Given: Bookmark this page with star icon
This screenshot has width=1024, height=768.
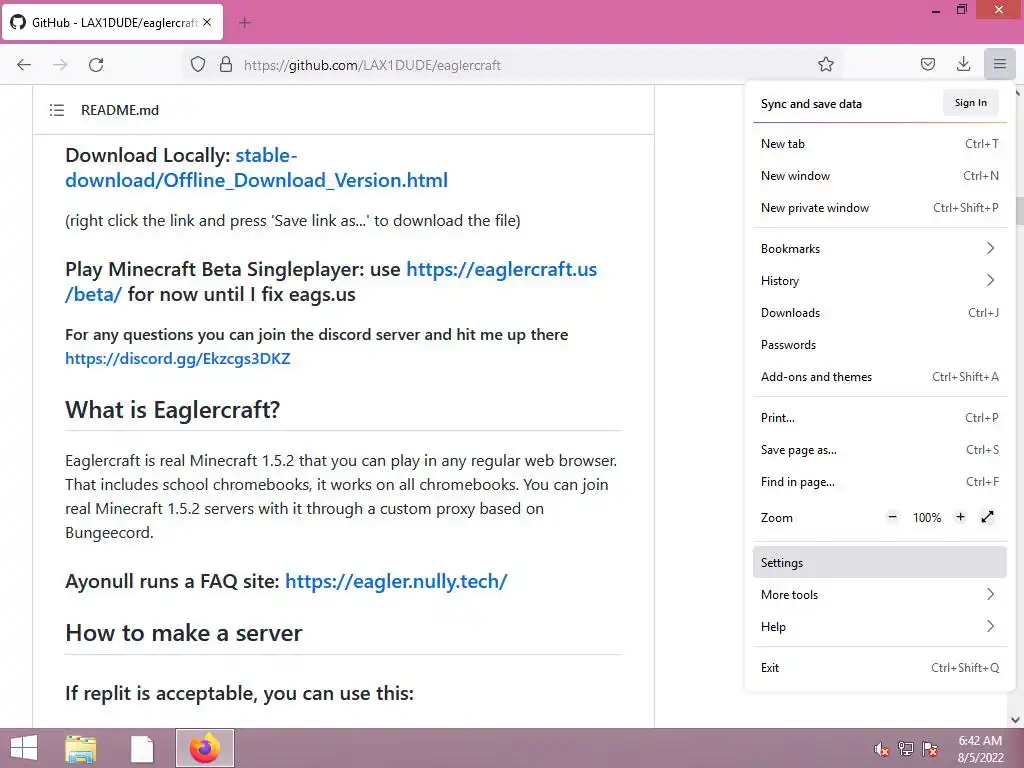Looking at the screenshot, I should click(825, 64).
